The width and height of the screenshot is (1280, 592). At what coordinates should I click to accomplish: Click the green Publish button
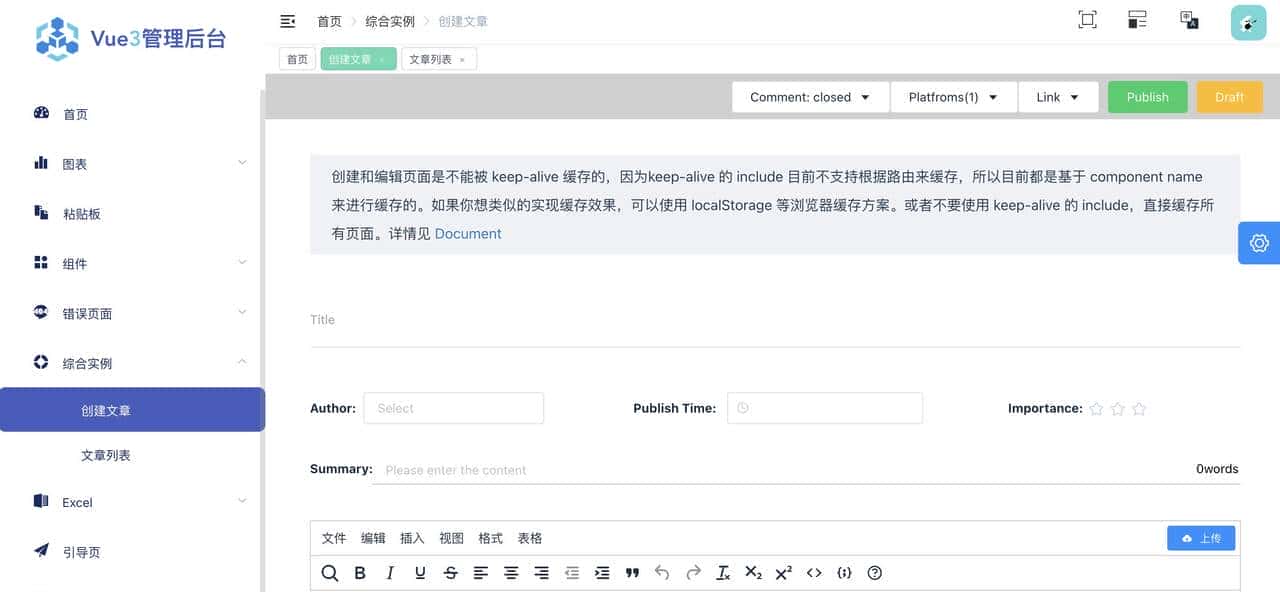(1147, 97)
